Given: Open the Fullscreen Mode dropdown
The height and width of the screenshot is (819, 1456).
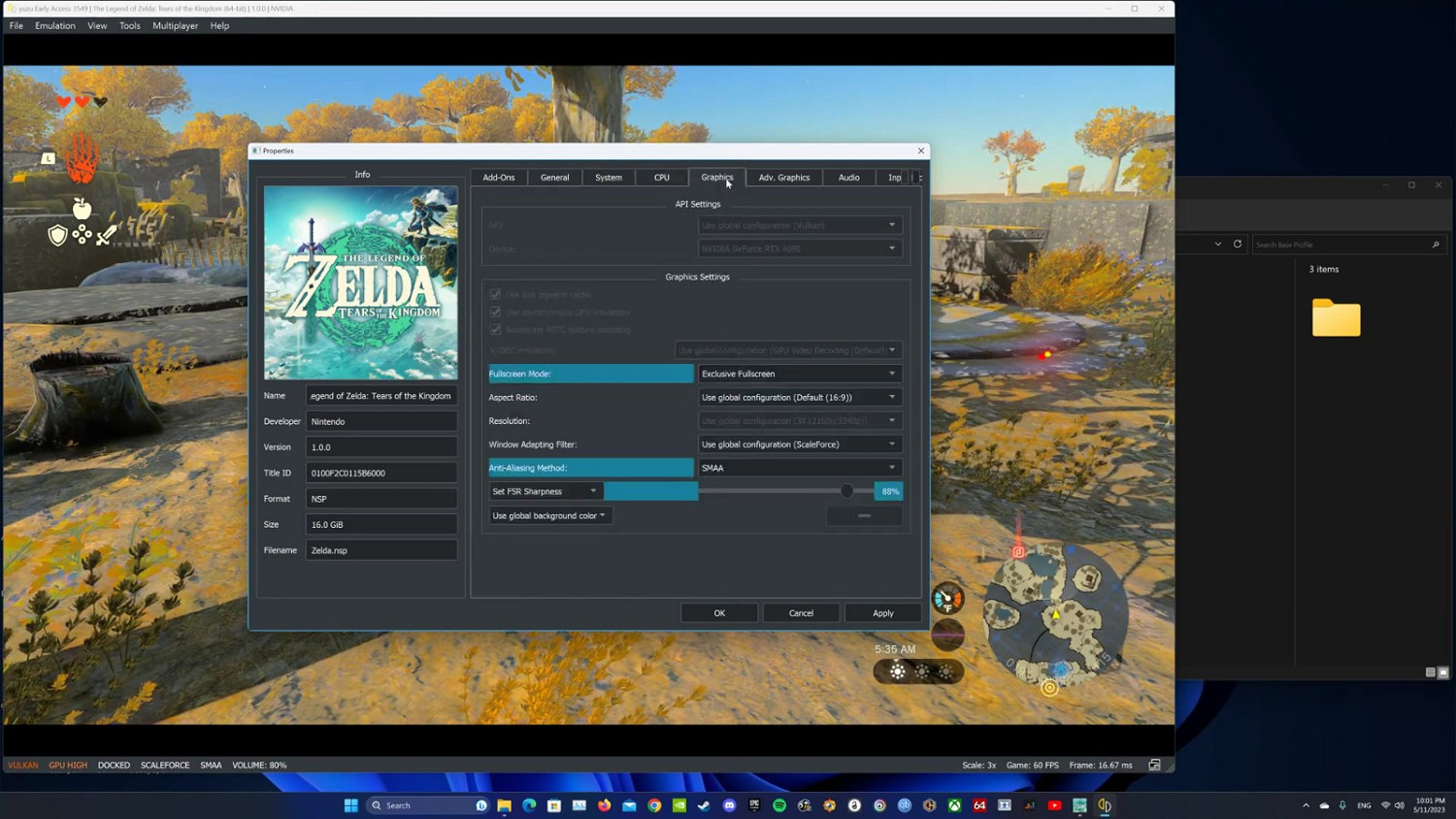Looking at the screenshot, I should 798,374.
